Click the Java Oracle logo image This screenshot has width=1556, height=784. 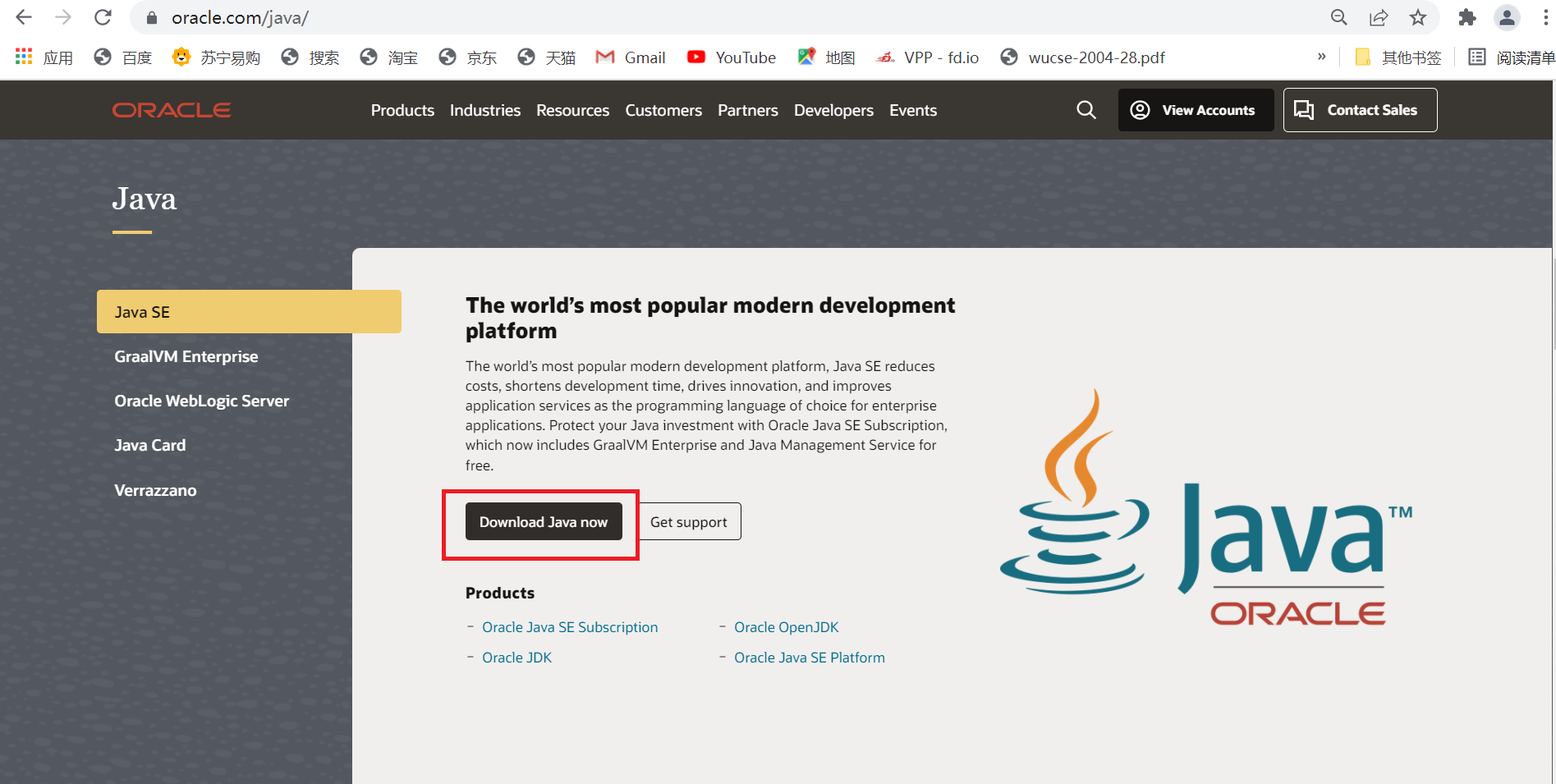coord(1206,507)
